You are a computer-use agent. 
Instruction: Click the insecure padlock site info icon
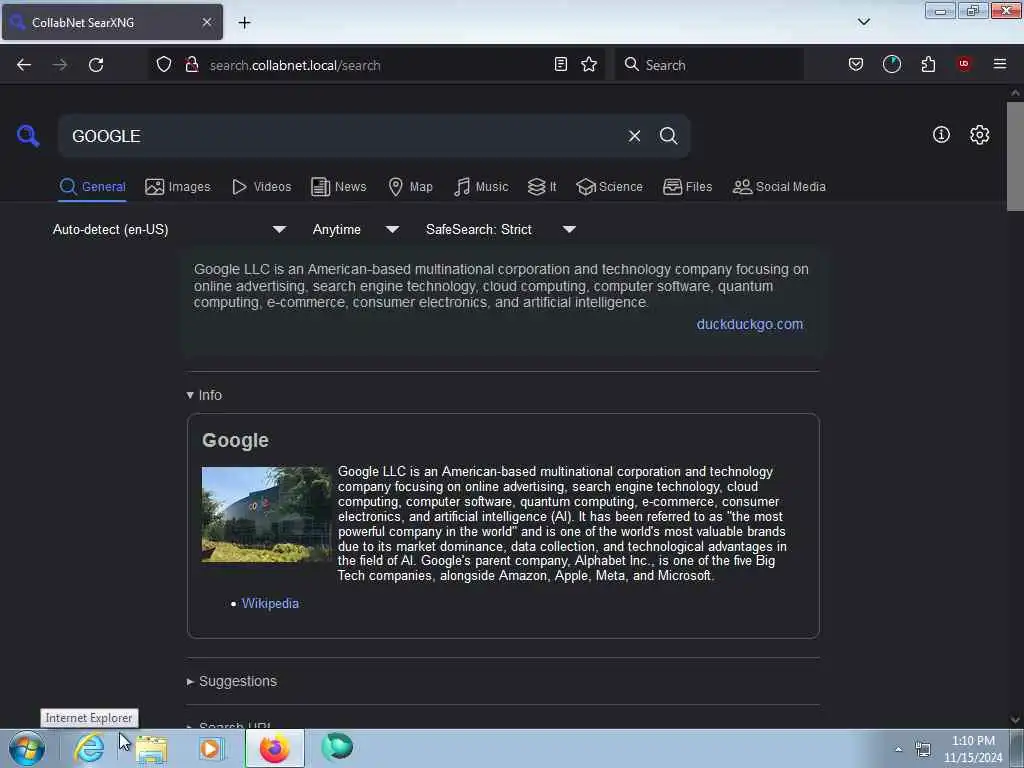pos(192,64)
